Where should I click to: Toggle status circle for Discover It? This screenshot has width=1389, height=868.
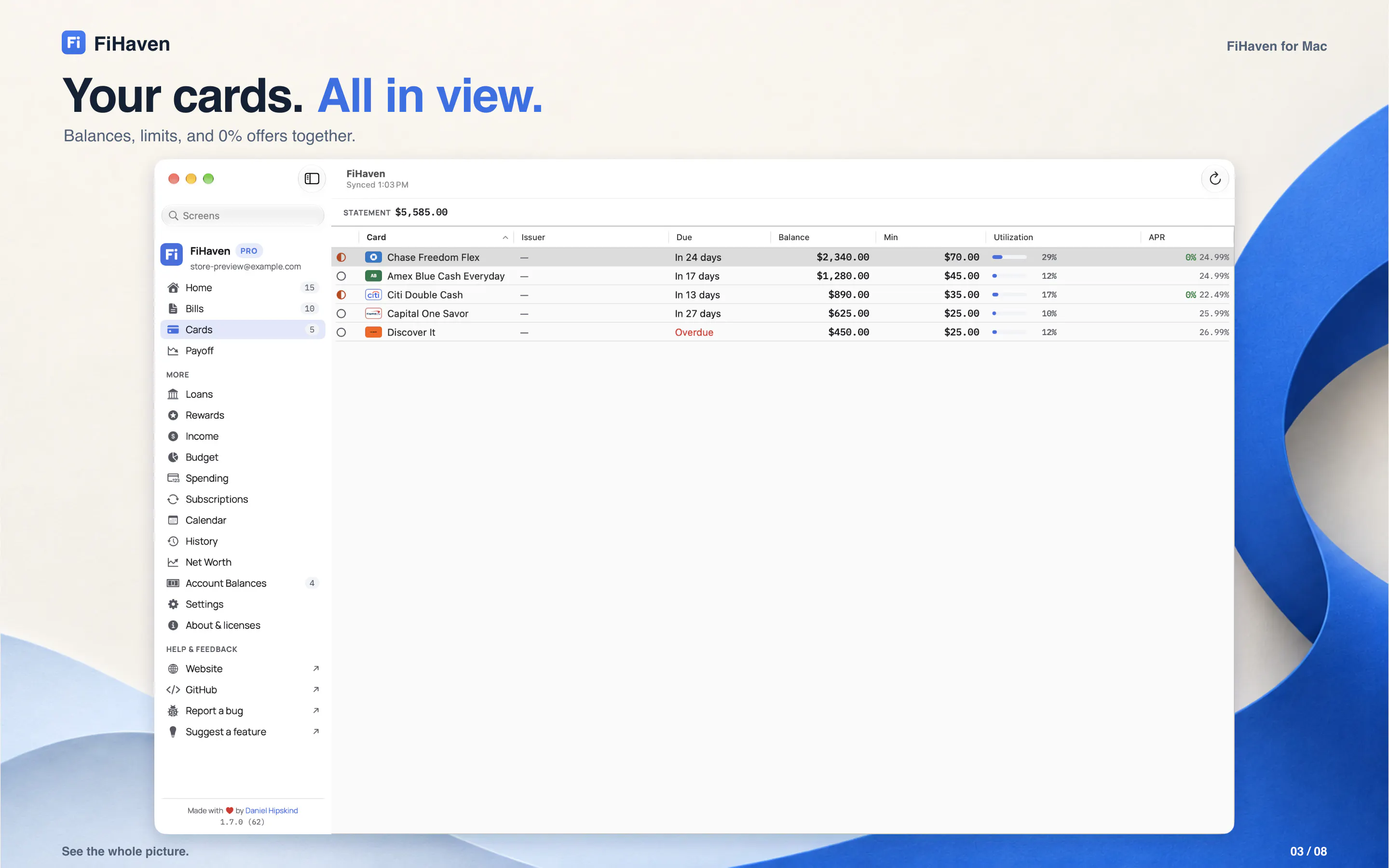(341, 332)
